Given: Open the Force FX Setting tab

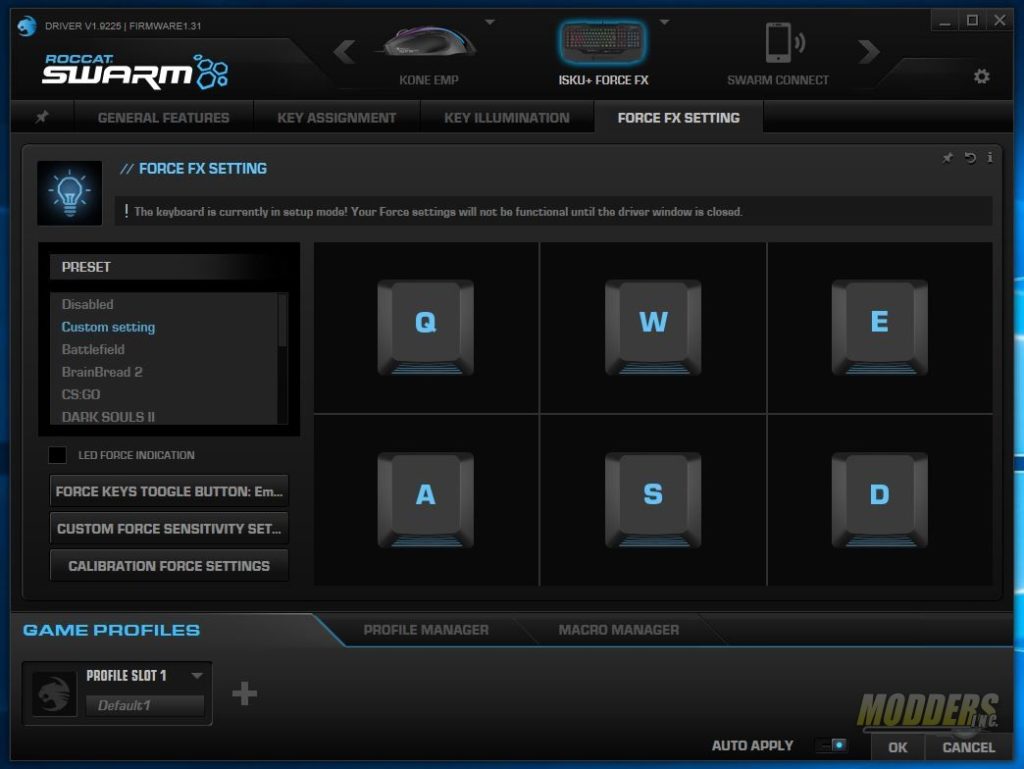Looking at the screenshot, I should point(679,118).
